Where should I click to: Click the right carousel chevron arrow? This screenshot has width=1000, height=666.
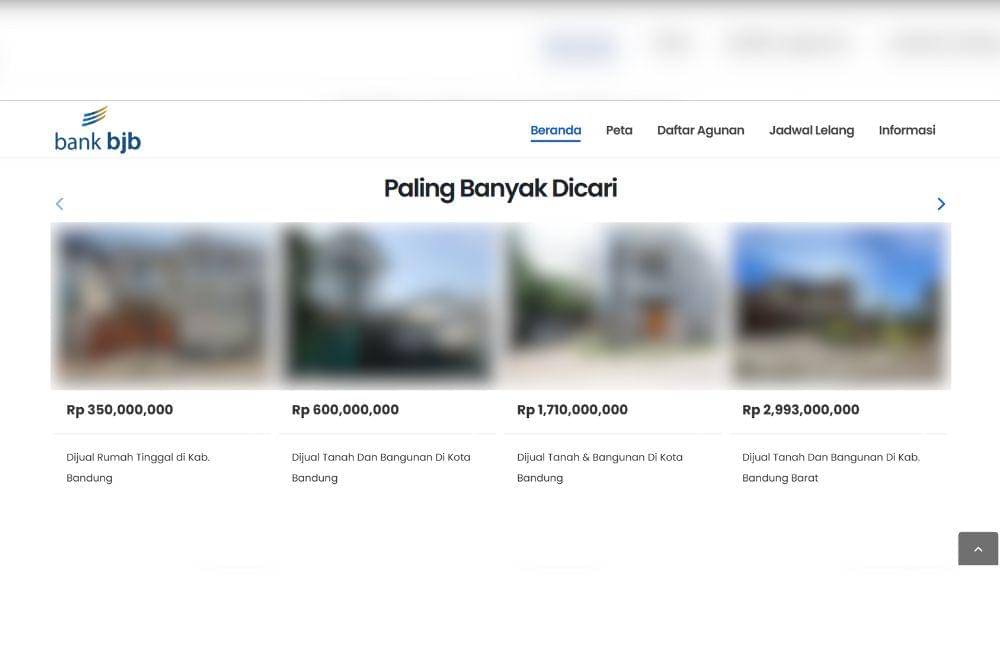pos(940,203)
